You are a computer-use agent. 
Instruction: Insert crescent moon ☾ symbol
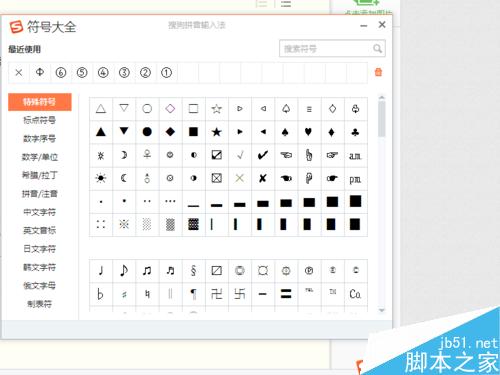(x=124, y=178)
